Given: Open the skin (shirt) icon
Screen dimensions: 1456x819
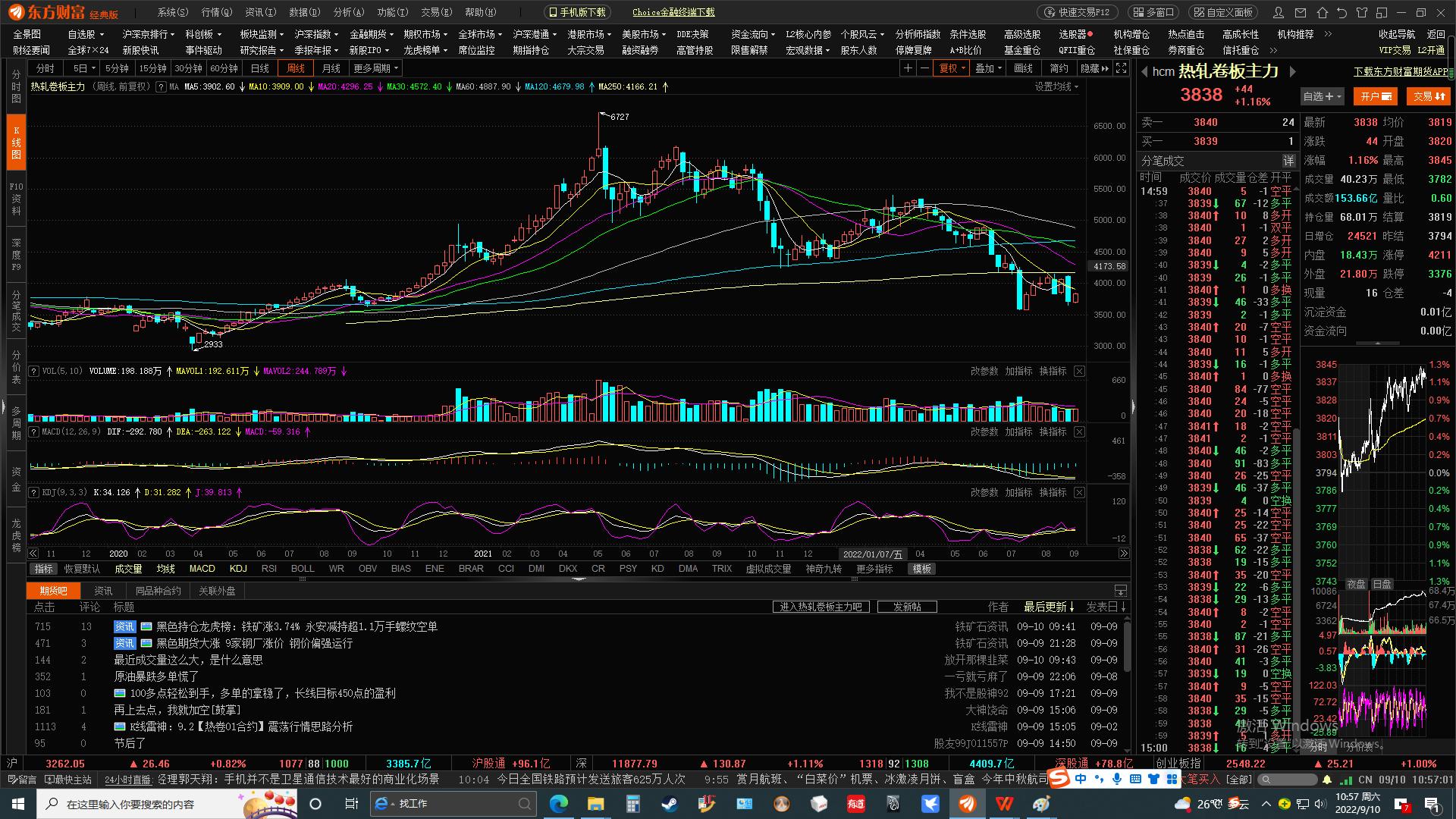Looking at the screenshot, I should coord(1361,12).
